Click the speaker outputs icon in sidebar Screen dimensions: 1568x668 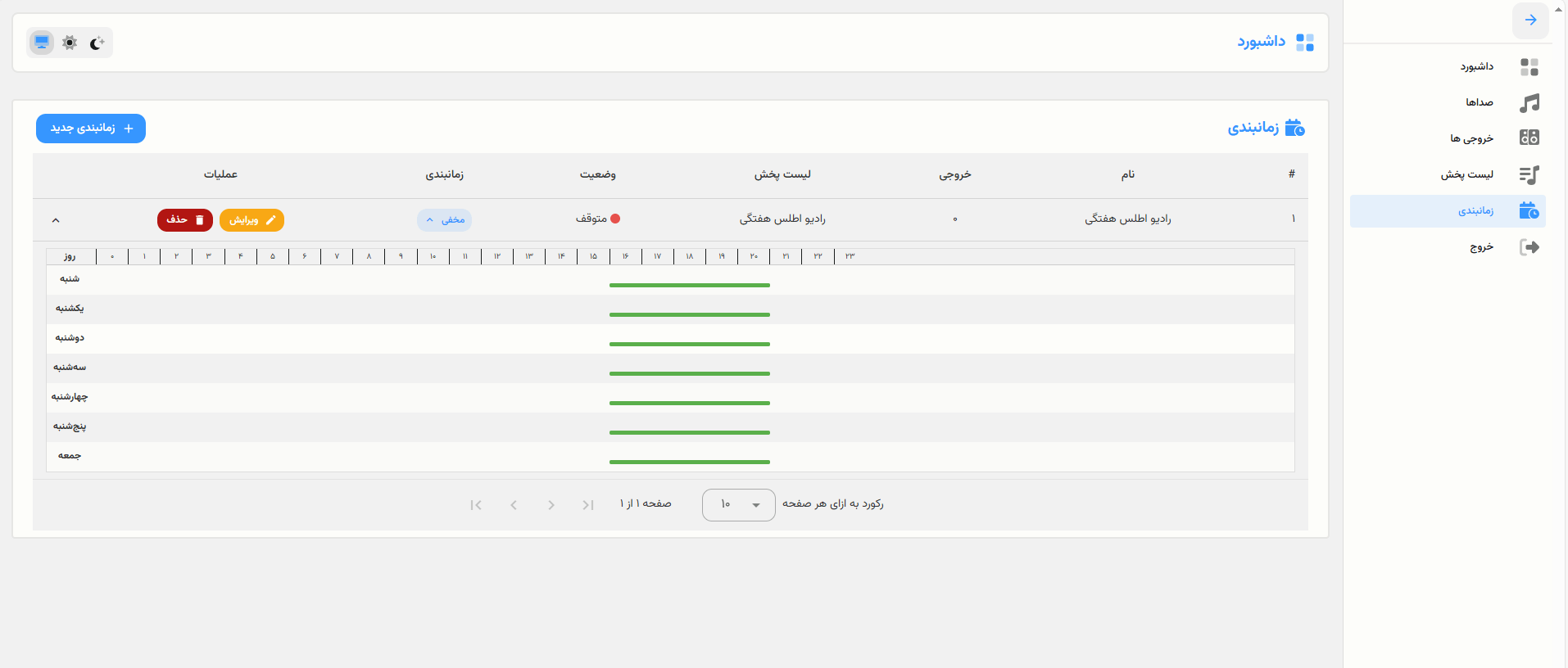pos(1529,138)
